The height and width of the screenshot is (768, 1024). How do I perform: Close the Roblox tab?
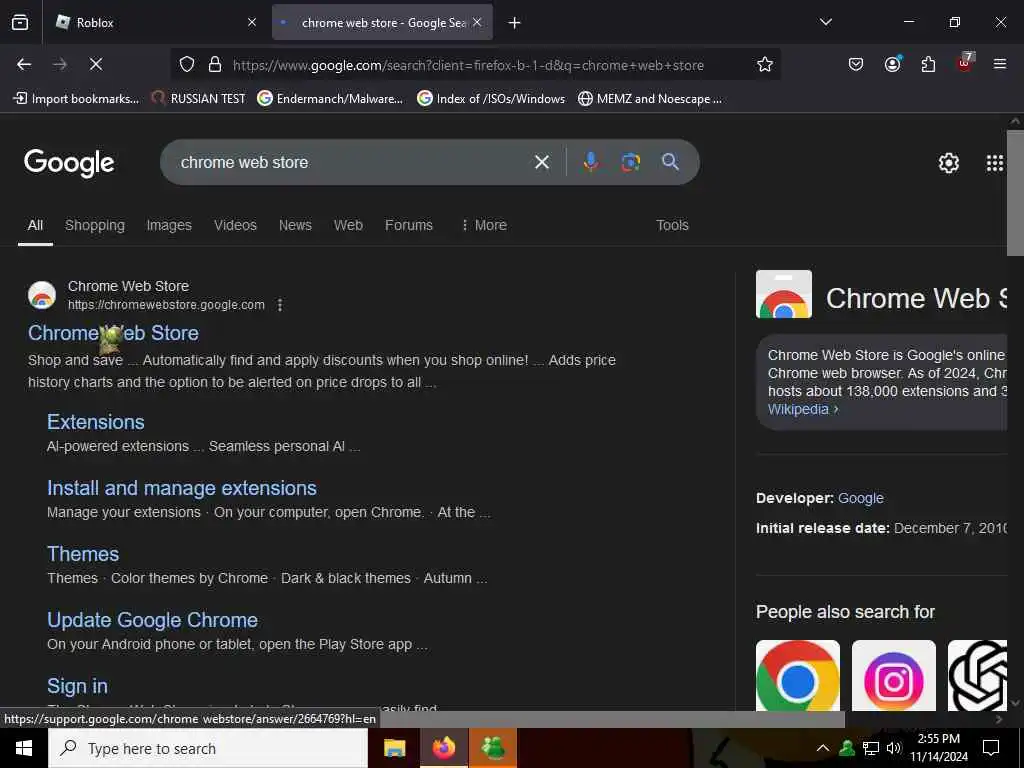coord(252,22)
